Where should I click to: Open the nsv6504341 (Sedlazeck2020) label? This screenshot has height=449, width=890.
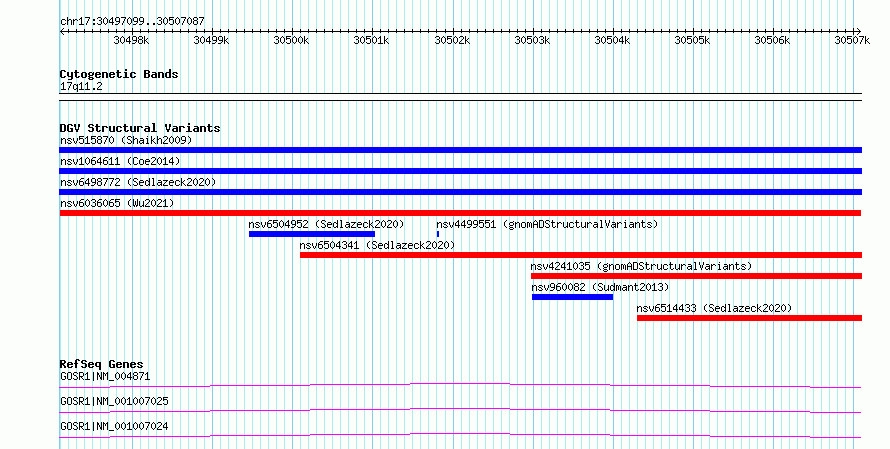pyautogui.click(x=377, y=245)
